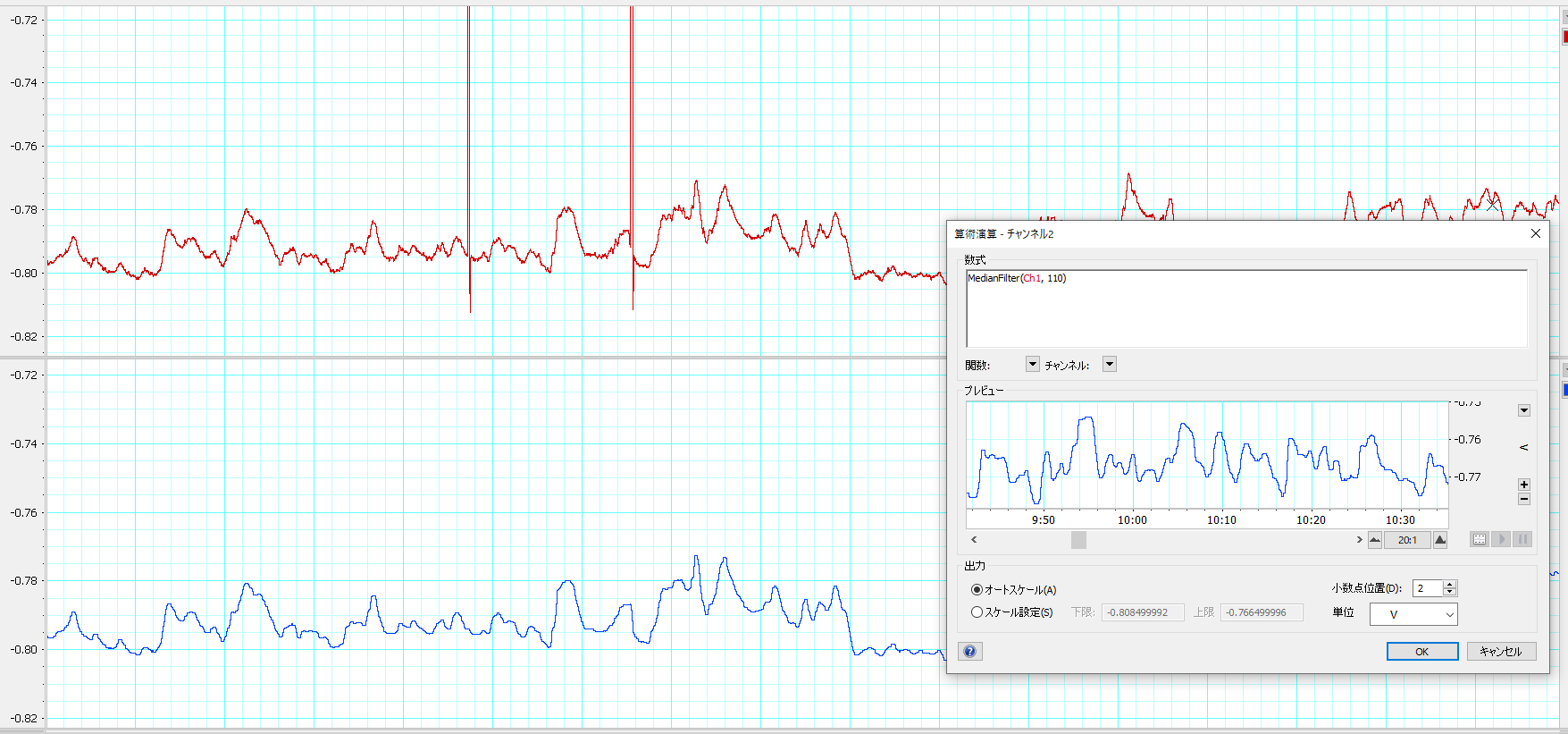Open the チャンネル (channel) dropdown arrow

pos(1109,364)
